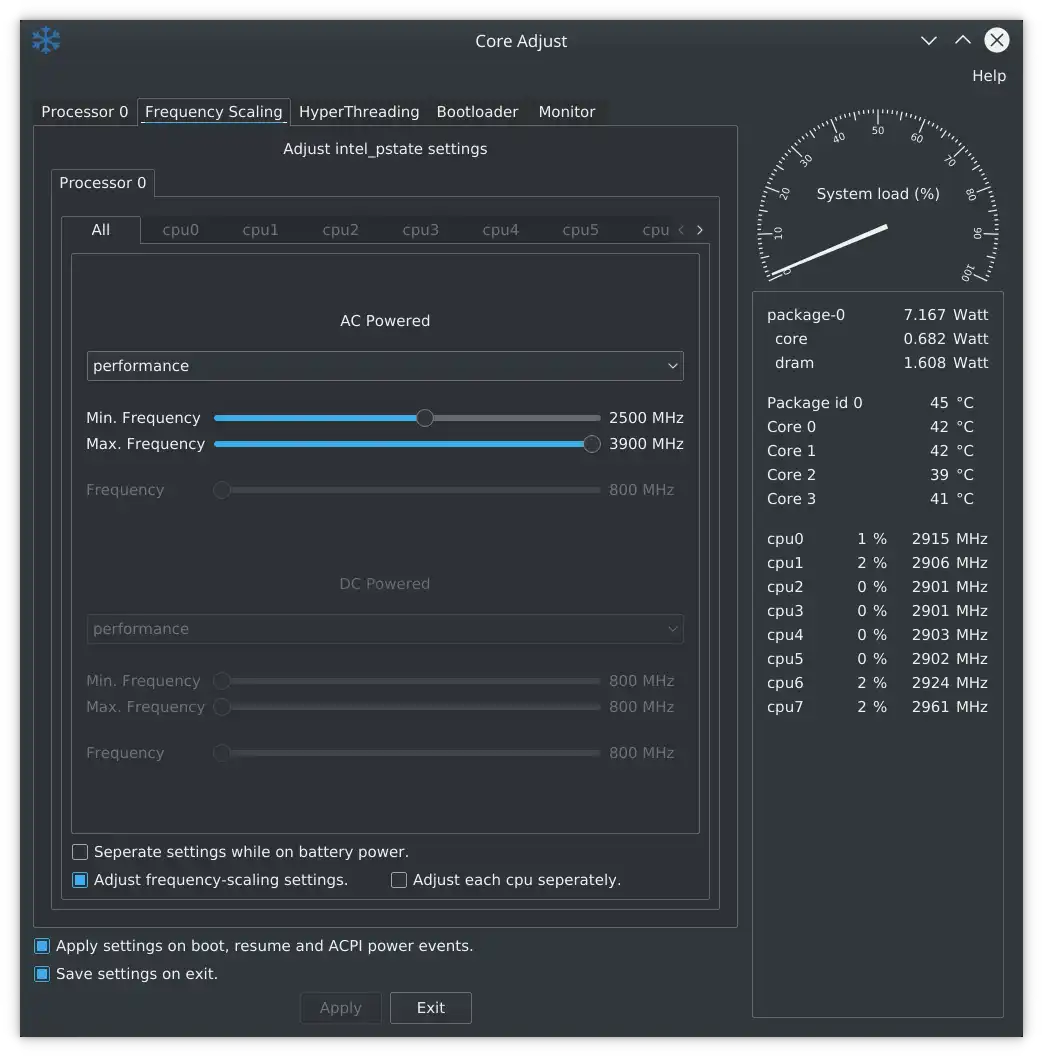The height and width of the screenshot is (1057, 1043).
Task: Select the cpu5 tab
Action: (x=580, y=230)
